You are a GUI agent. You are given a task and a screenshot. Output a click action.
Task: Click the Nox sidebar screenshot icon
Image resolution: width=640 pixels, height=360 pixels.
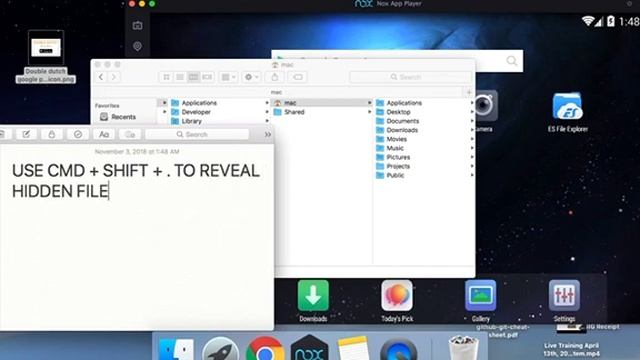click(137, 26)
